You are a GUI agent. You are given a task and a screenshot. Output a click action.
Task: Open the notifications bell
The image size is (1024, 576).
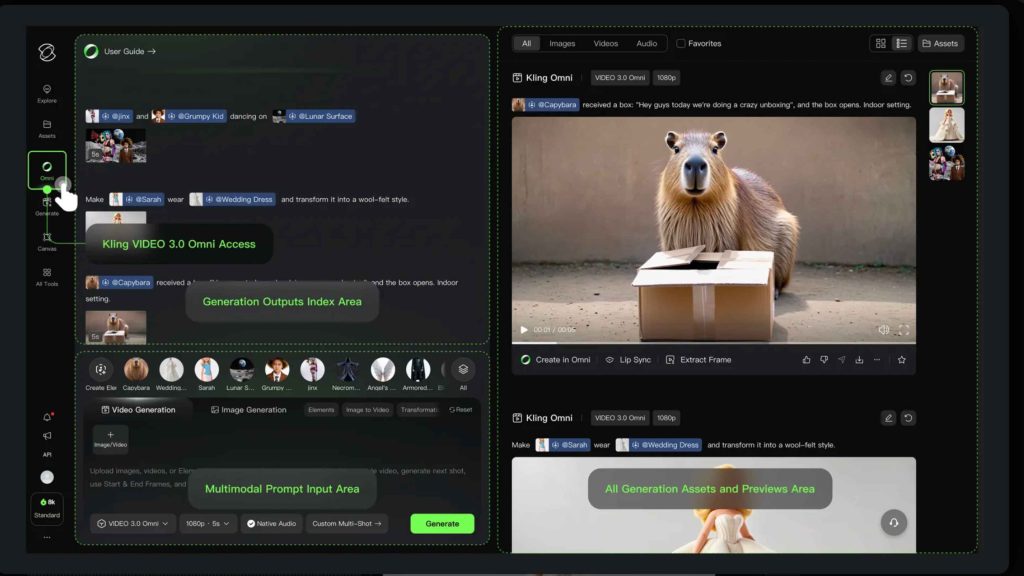tap(47, 417)
